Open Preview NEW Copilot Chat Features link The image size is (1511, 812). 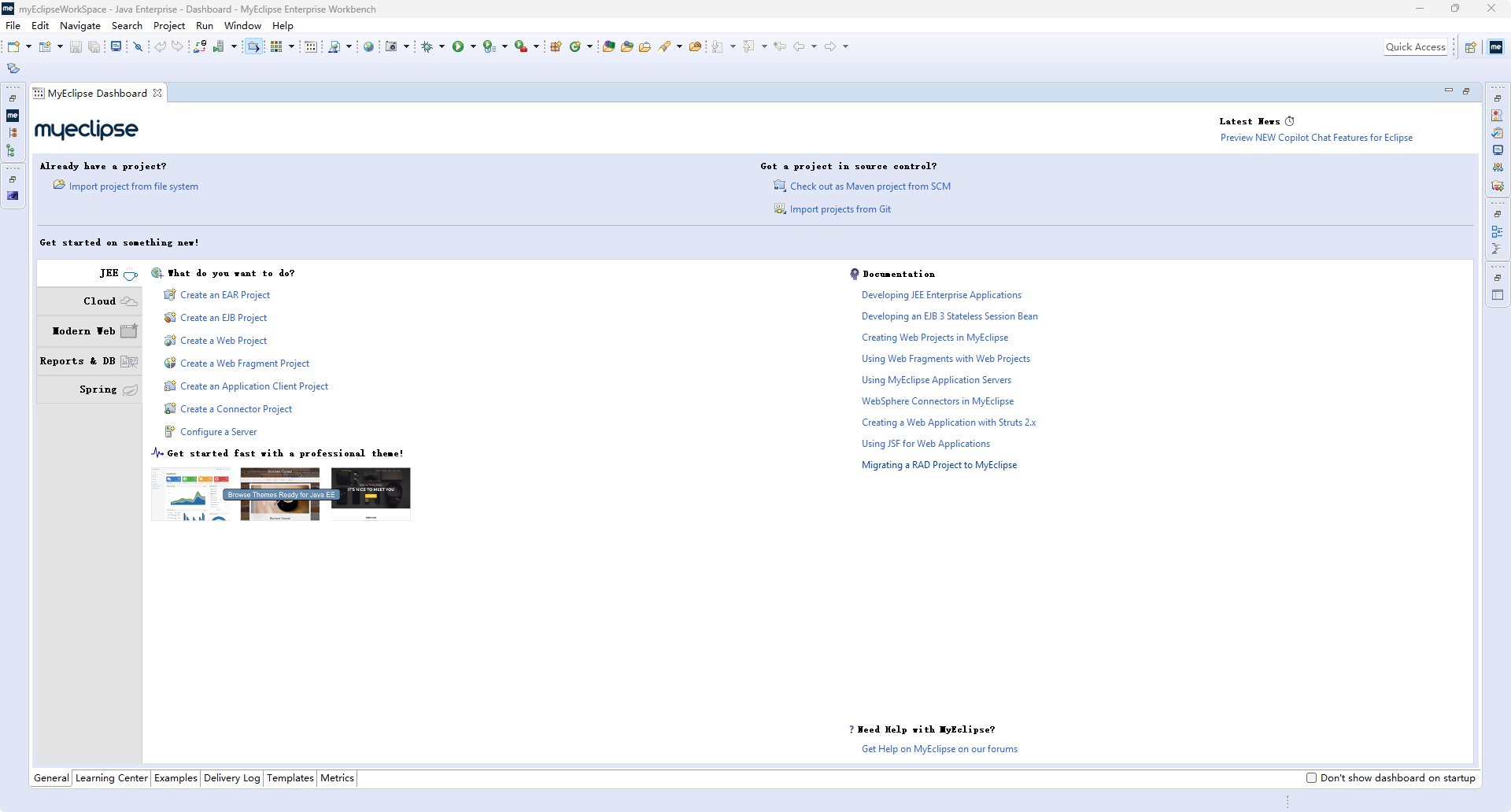click(x=1317, y=138)
